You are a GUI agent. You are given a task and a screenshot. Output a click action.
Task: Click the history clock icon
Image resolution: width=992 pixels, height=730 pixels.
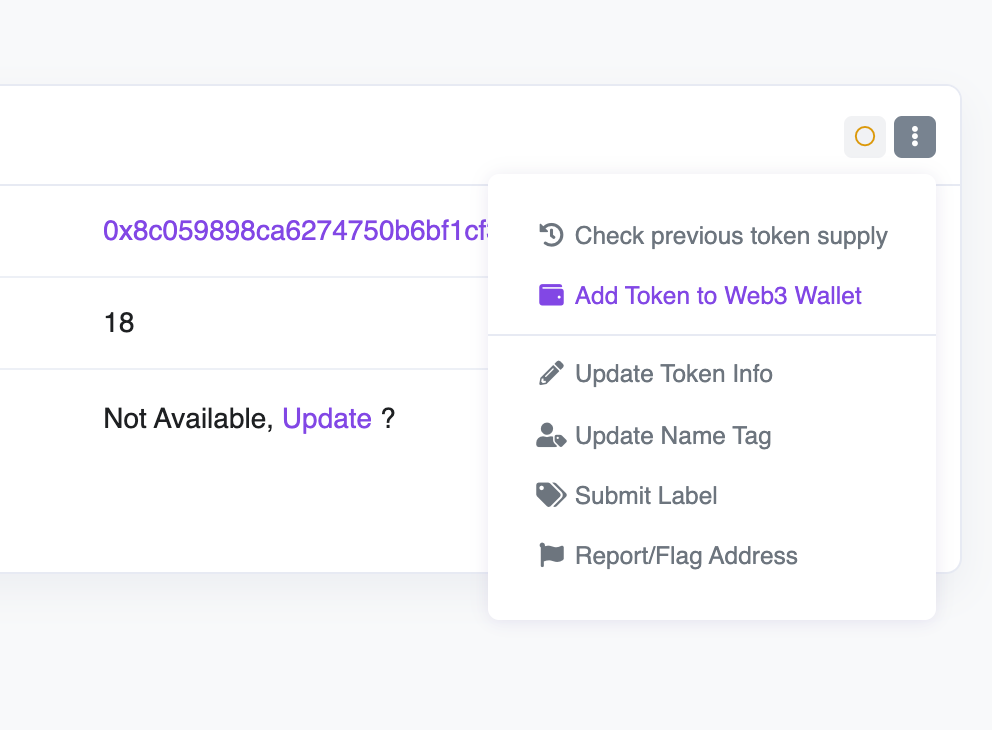click(551, 235)
